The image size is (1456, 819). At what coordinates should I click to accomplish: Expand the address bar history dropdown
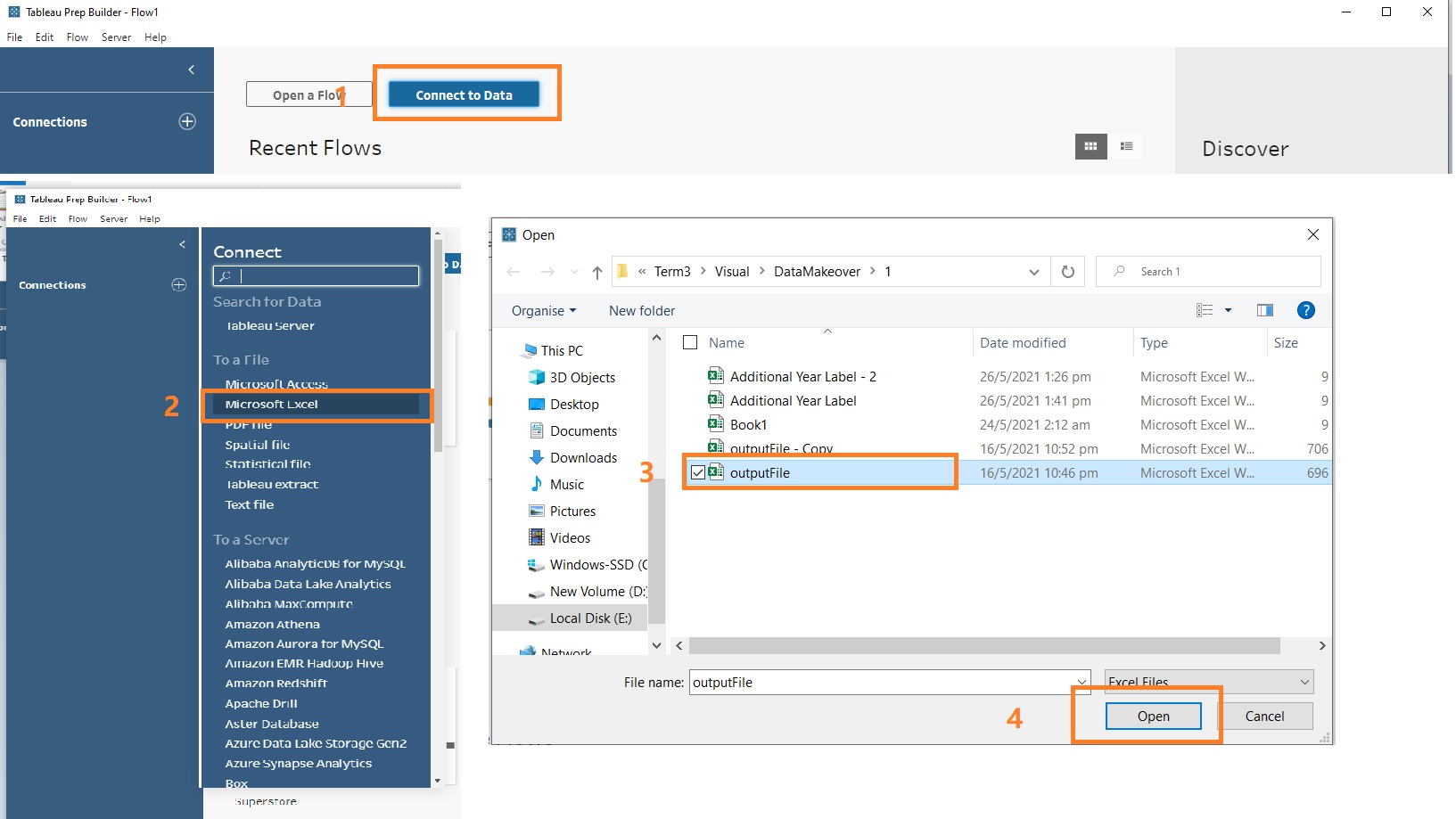coord(1034,272)
